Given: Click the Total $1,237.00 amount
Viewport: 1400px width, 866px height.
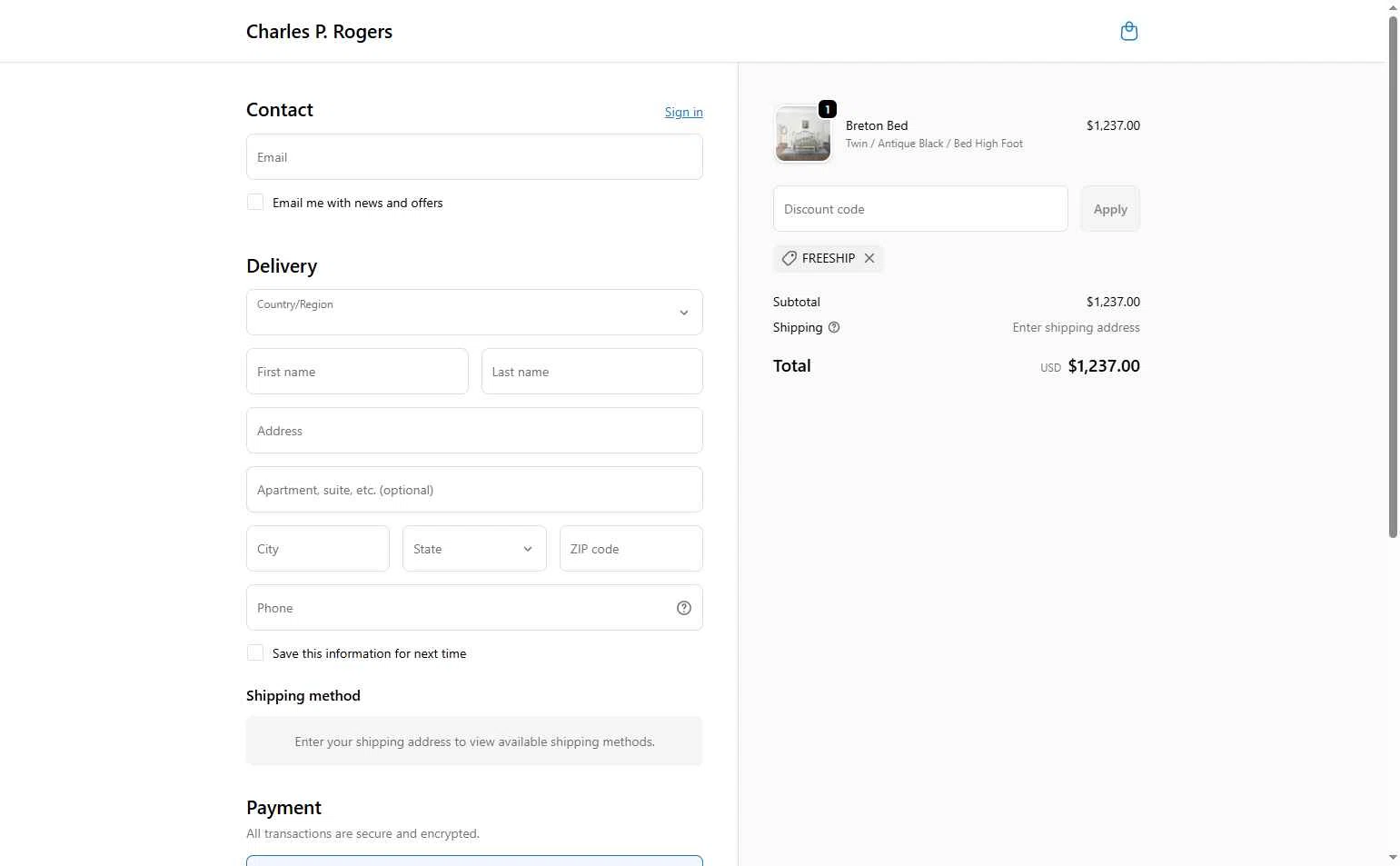Looking at the screenshot, I should [x=1104, y=366].
